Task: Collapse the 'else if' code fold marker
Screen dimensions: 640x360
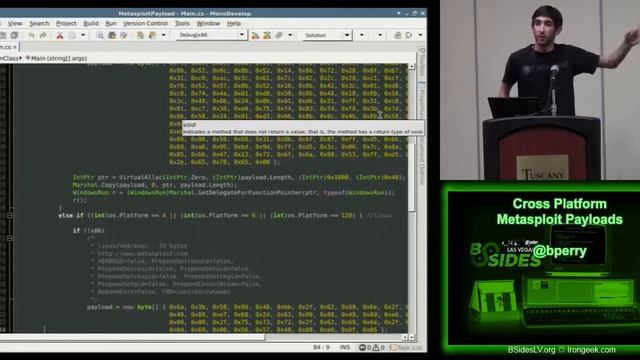Action: click(9, 215)
